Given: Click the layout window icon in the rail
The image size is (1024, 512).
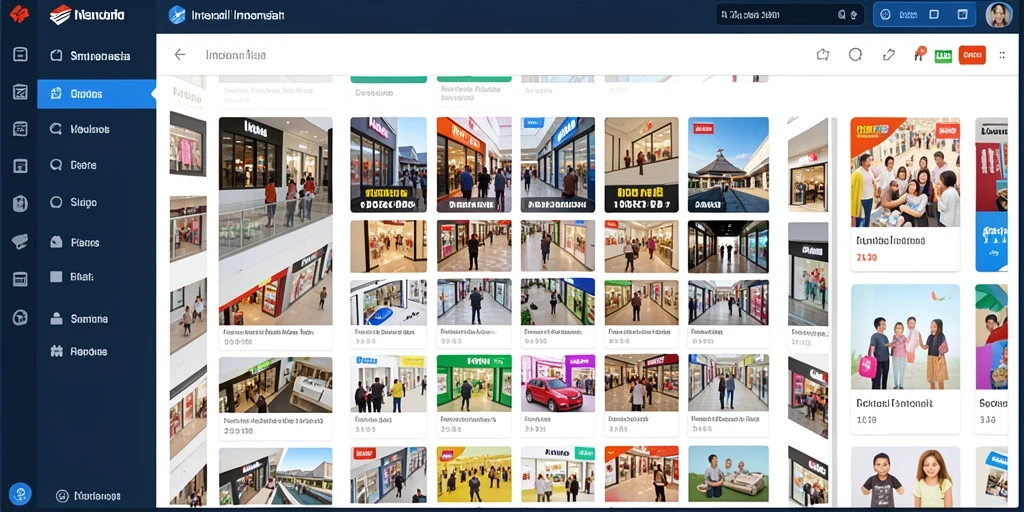Looking at the screenshot, I should point(20,166).
